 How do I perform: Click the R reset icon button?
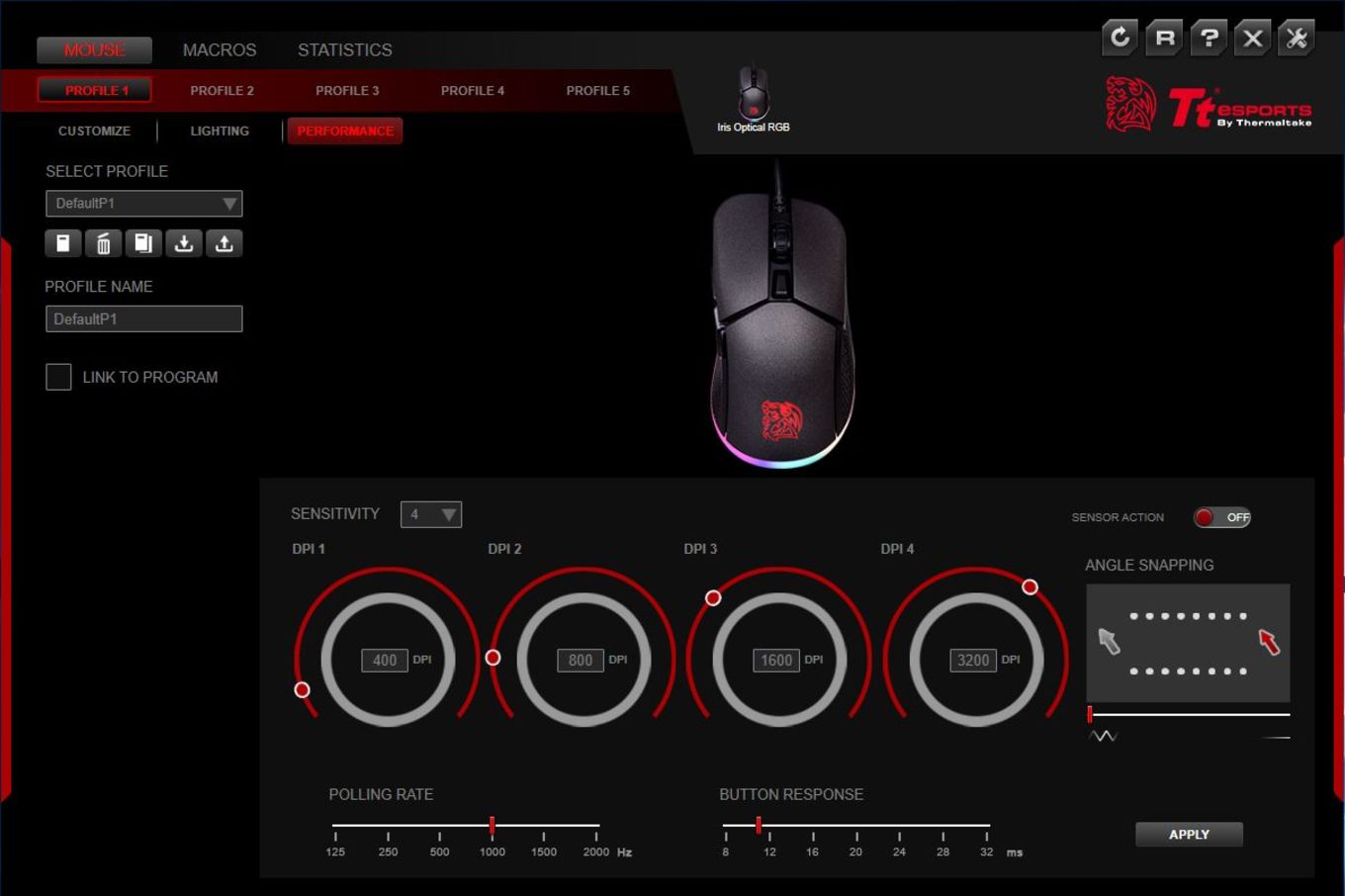[x=1164, y=38]
